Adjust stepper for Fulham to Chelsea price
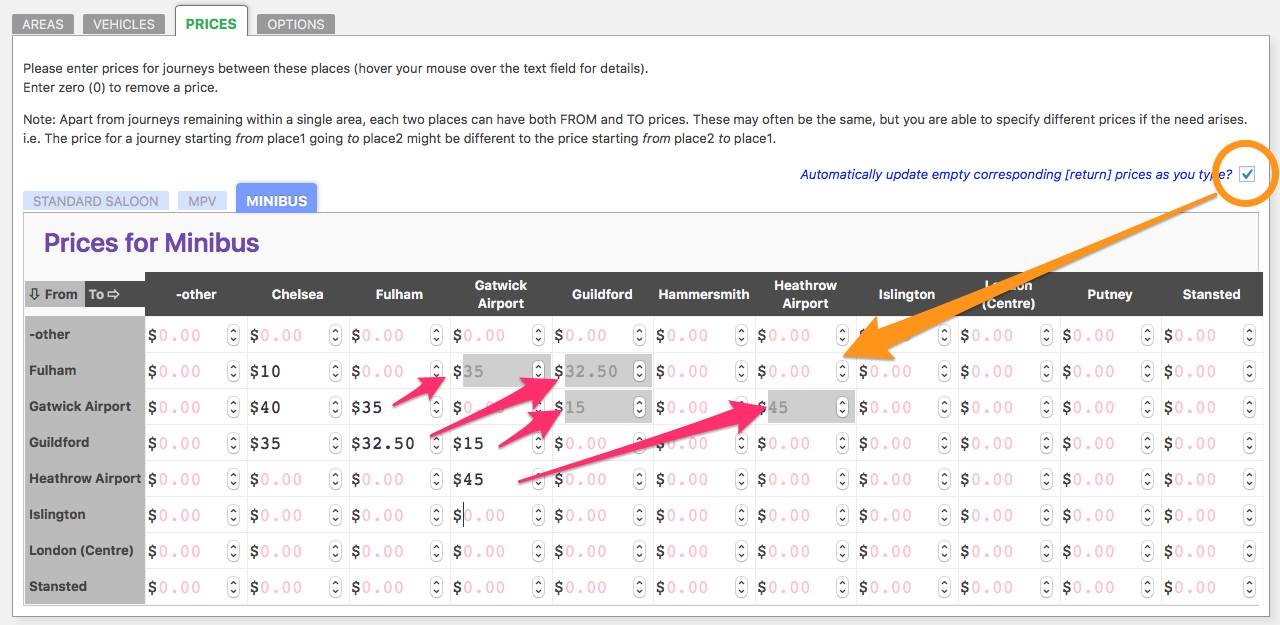The image size is (1280, 625). (x=334, y=371)
